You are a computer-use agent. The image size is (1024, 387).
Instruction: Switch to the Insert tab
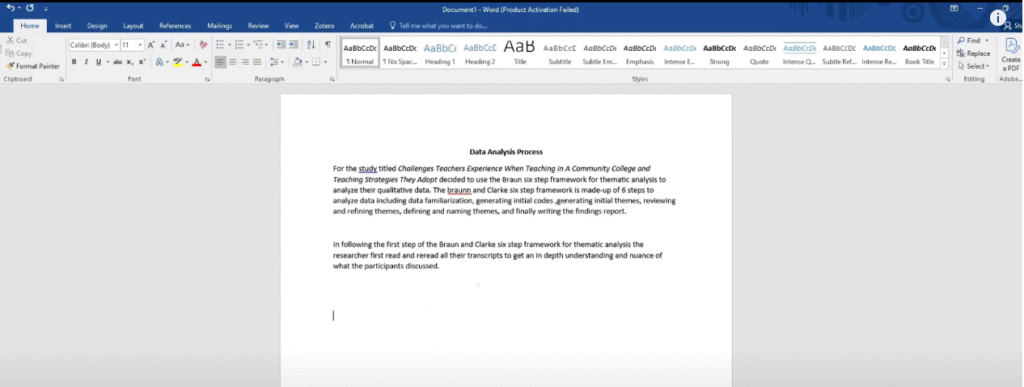click(63, 26)
